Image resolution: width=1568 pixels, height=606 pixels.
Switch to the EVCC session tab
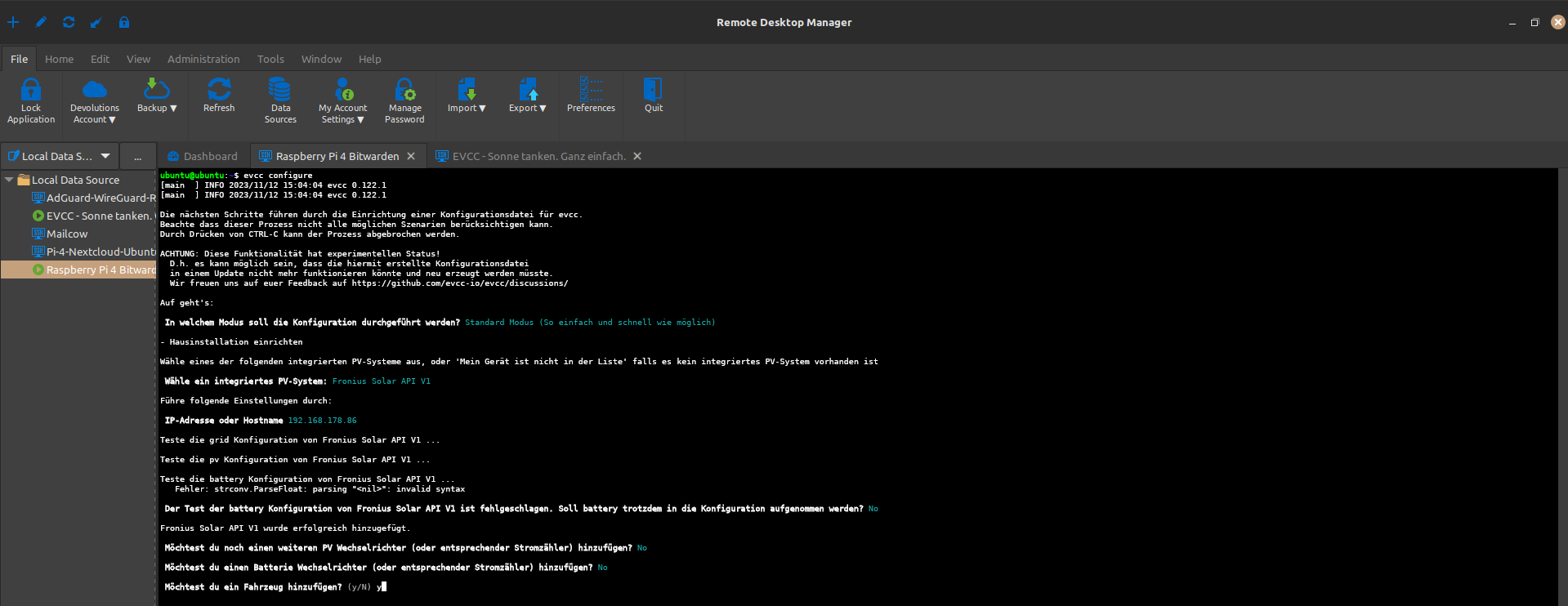click(538, 156)
